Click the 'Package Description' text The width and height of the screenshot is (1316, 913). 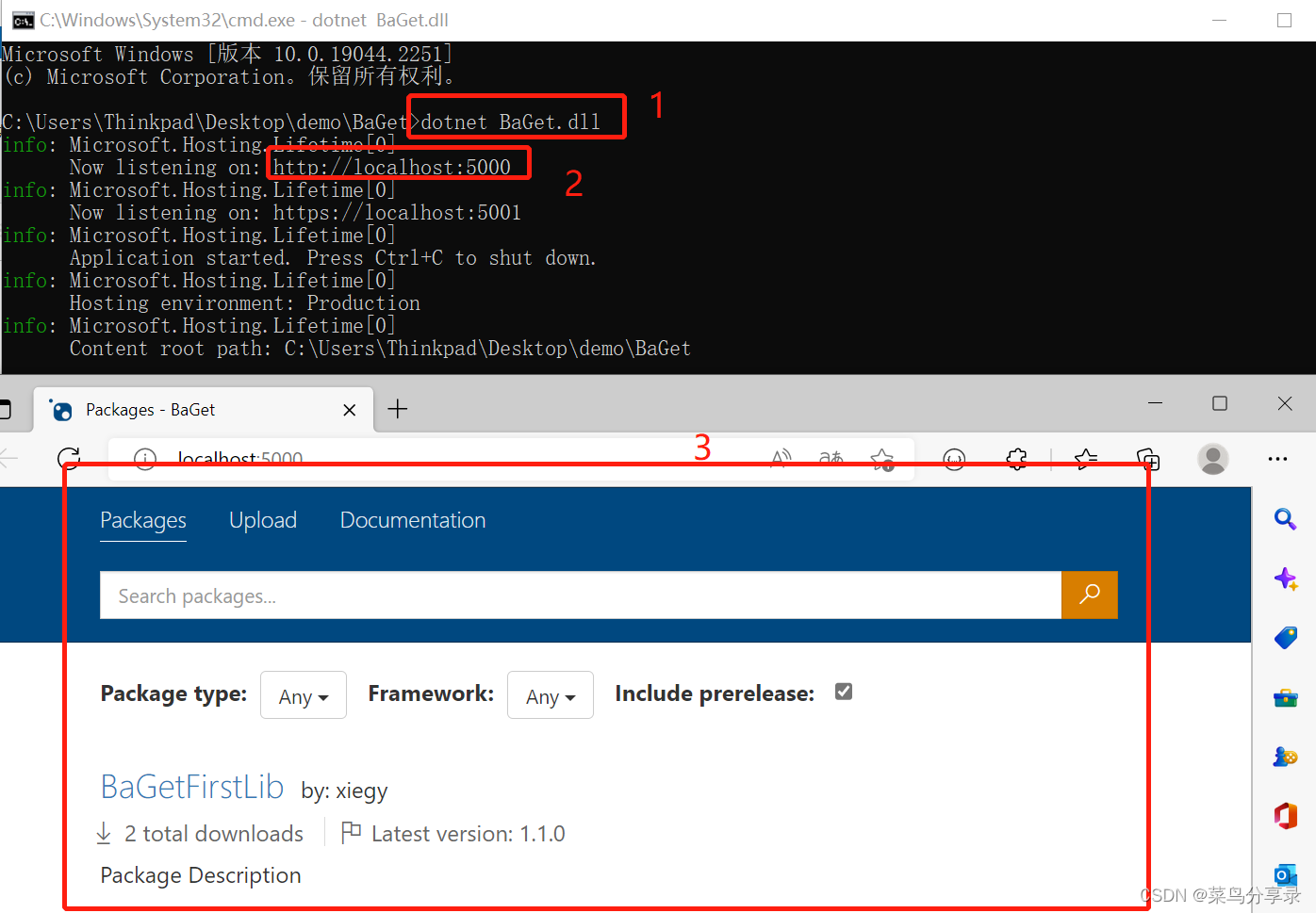(201, 875)
